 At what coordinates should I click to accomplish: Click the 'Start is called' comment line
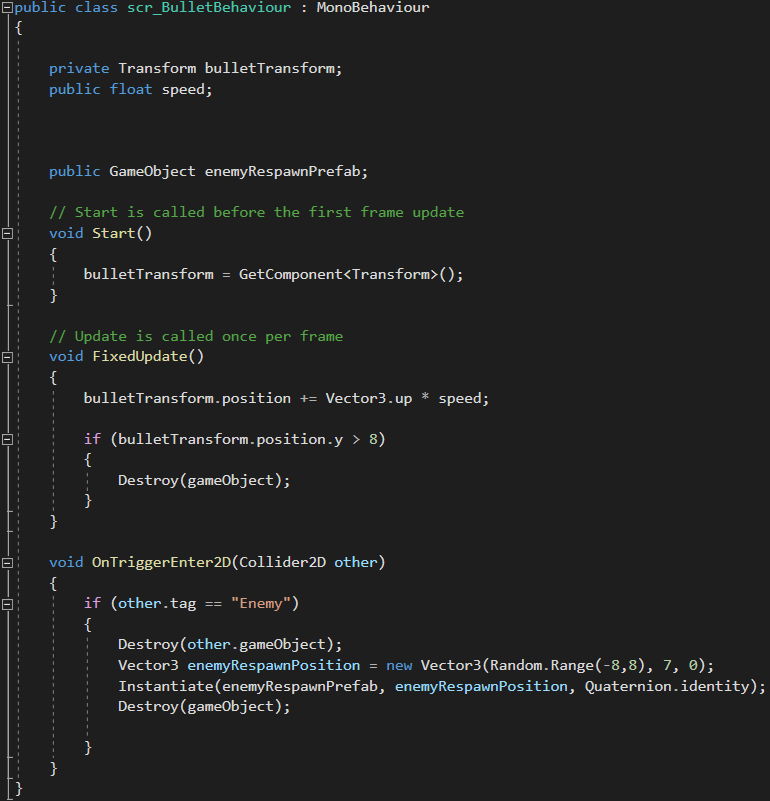coord(256,212)
